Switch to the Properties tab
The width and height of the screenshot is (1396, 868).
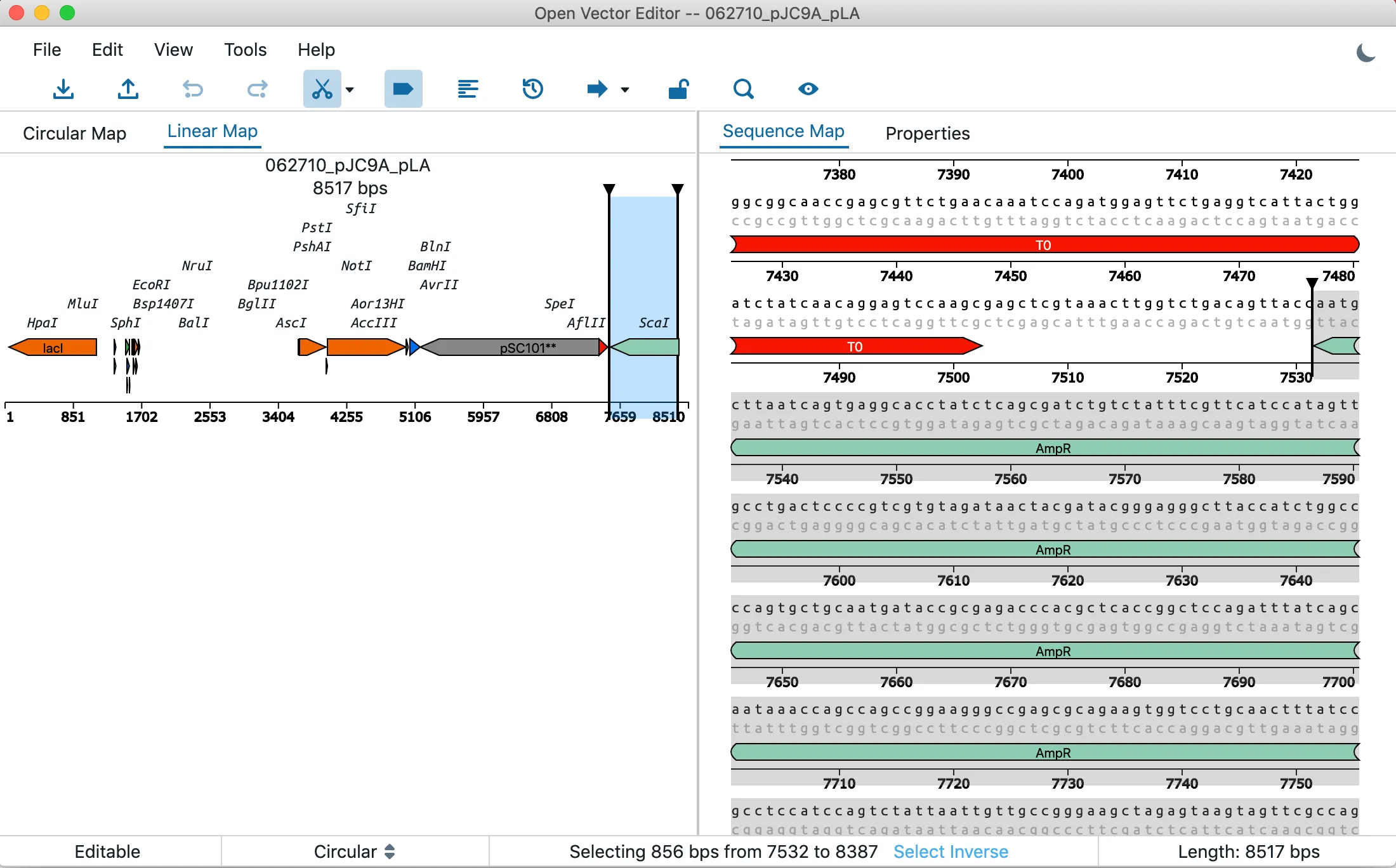(x=927, y=133)
